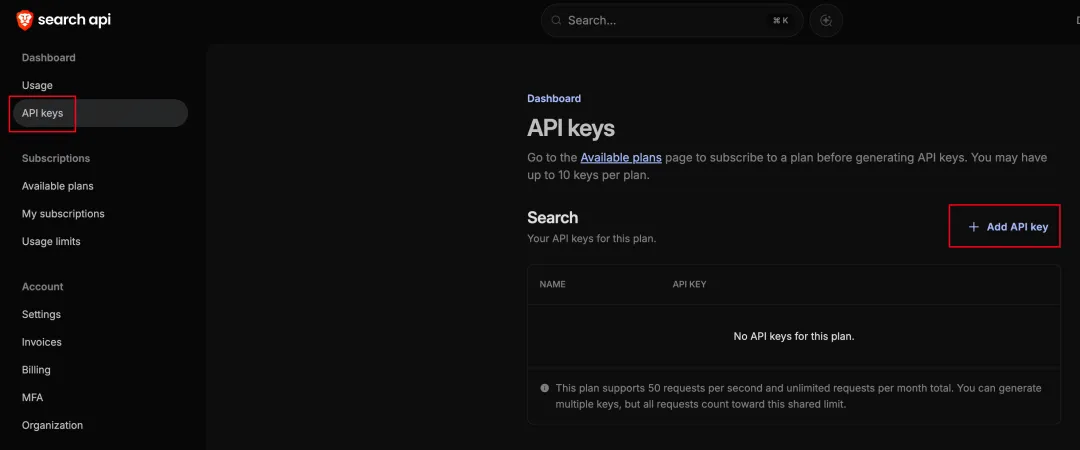Click the magnifier icon in search bar
This screenshot has height=450, width=1080.
pos(556,20)
